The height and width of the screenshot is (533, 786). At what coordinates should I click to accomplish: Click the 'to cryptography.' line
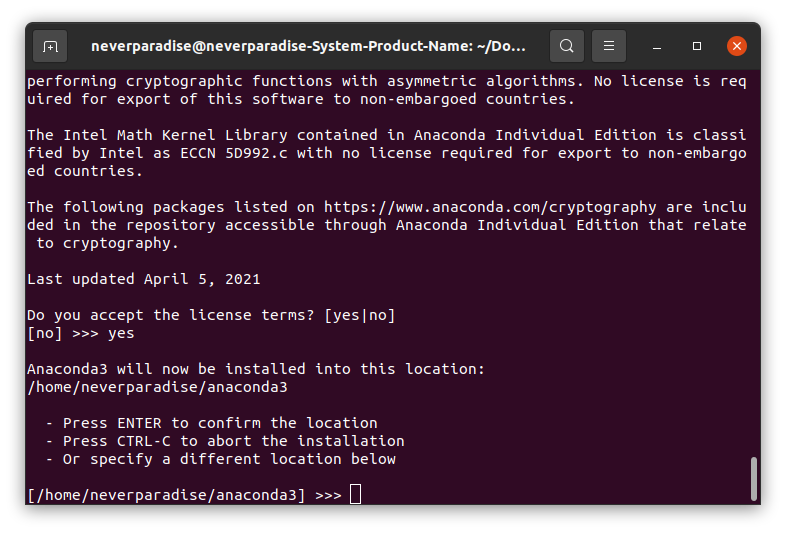[107, 243]
